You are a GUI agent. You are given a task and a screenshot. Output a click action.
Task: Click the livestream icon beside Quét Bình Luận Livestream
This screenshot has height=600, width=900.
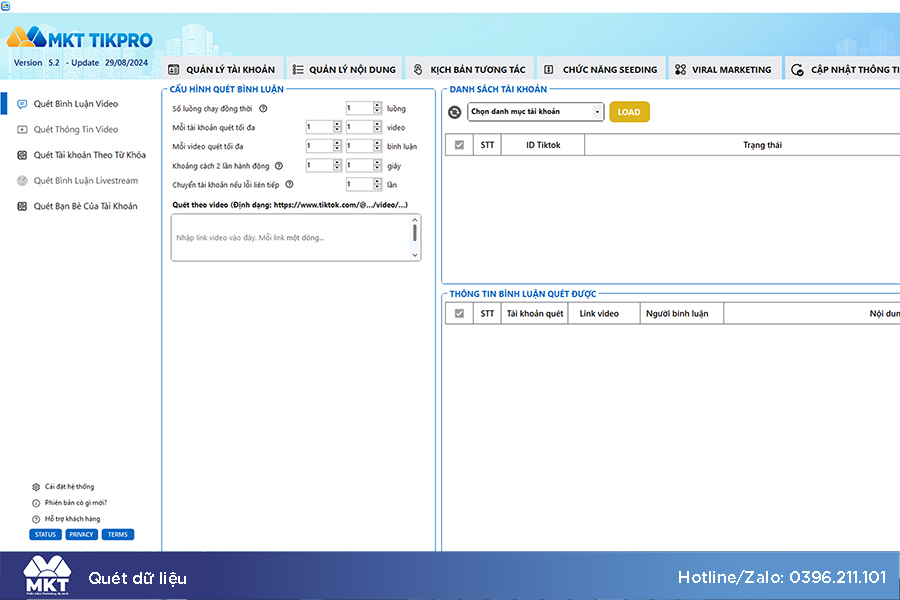tap(22, 181)
